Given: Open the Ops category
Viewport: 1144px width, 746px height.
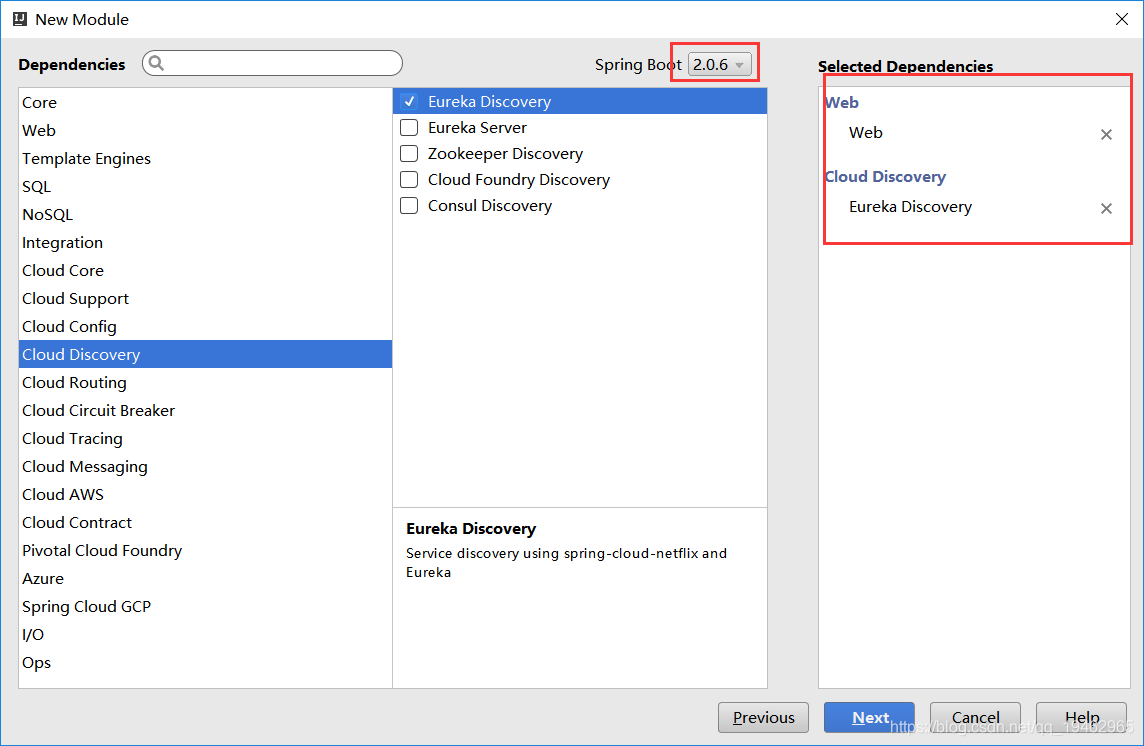Looking at the screenshot, I should (205, 663).
